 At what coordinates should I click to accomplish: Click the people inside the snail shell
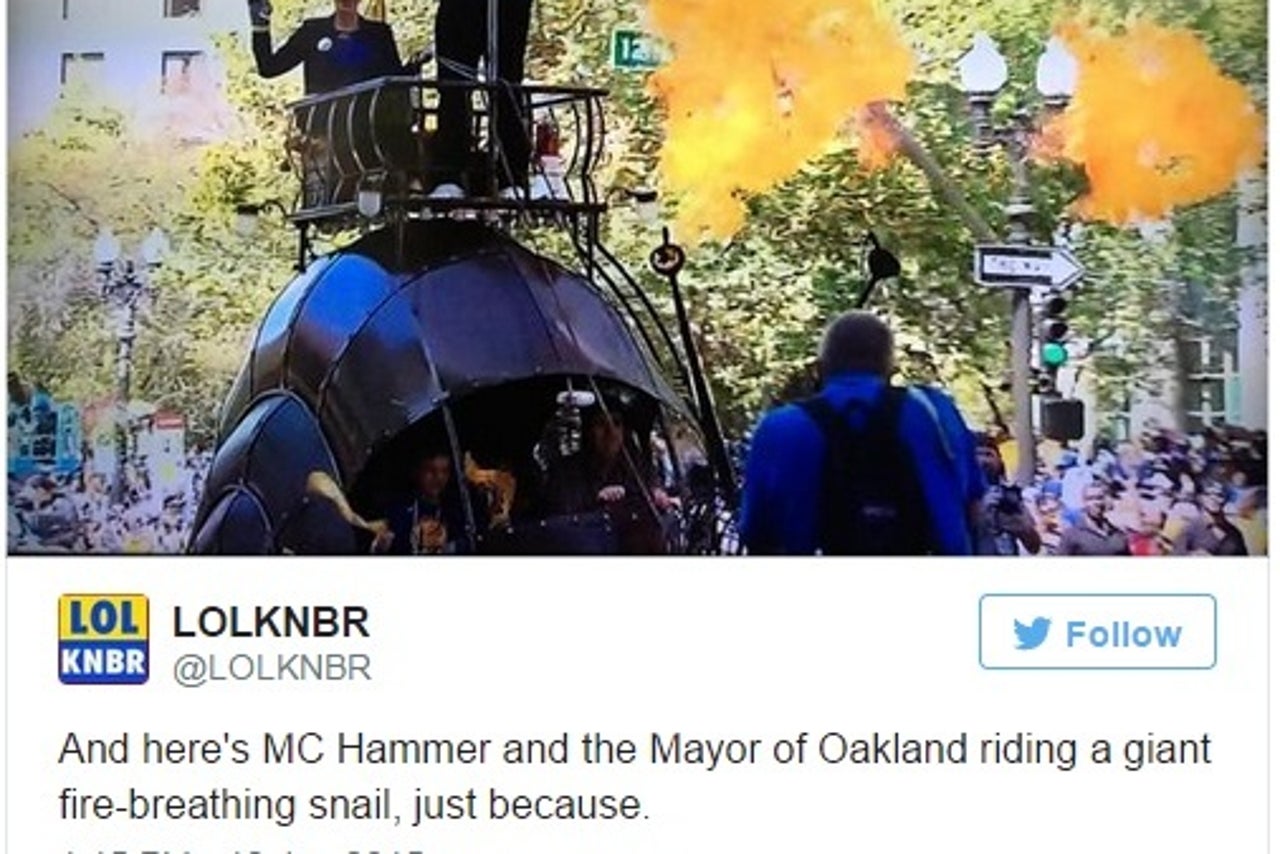click(520, 480)
